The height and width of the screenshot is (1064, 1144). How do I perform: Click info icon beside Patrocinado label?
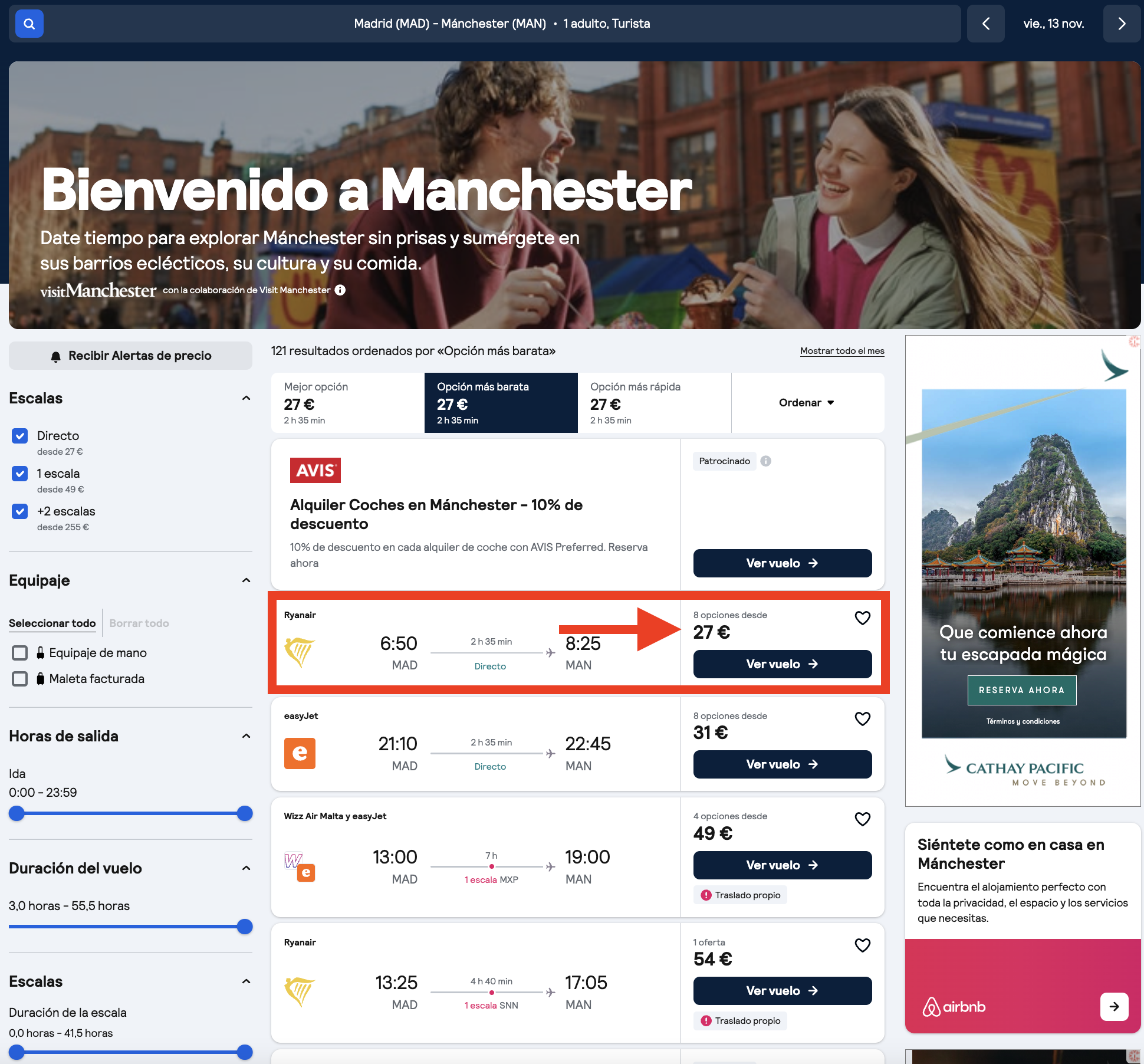point(765,461)
